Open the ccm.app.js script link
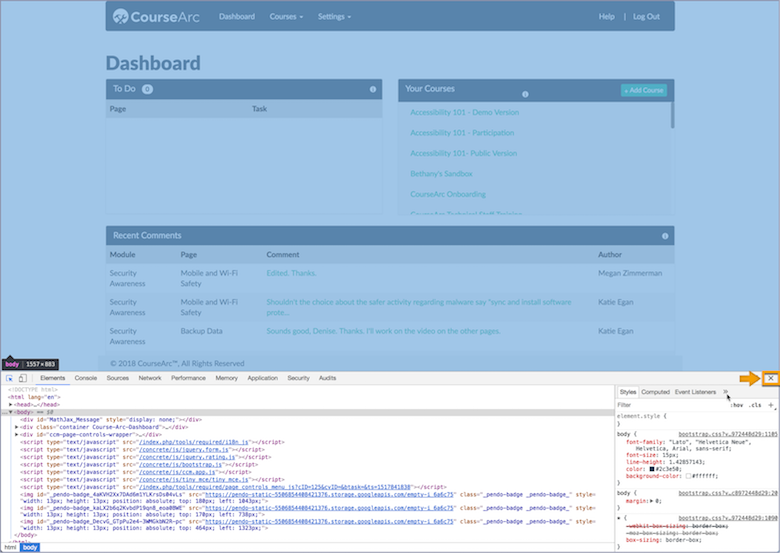Screen dimensions: 780x553 click(x=177, y=472)
